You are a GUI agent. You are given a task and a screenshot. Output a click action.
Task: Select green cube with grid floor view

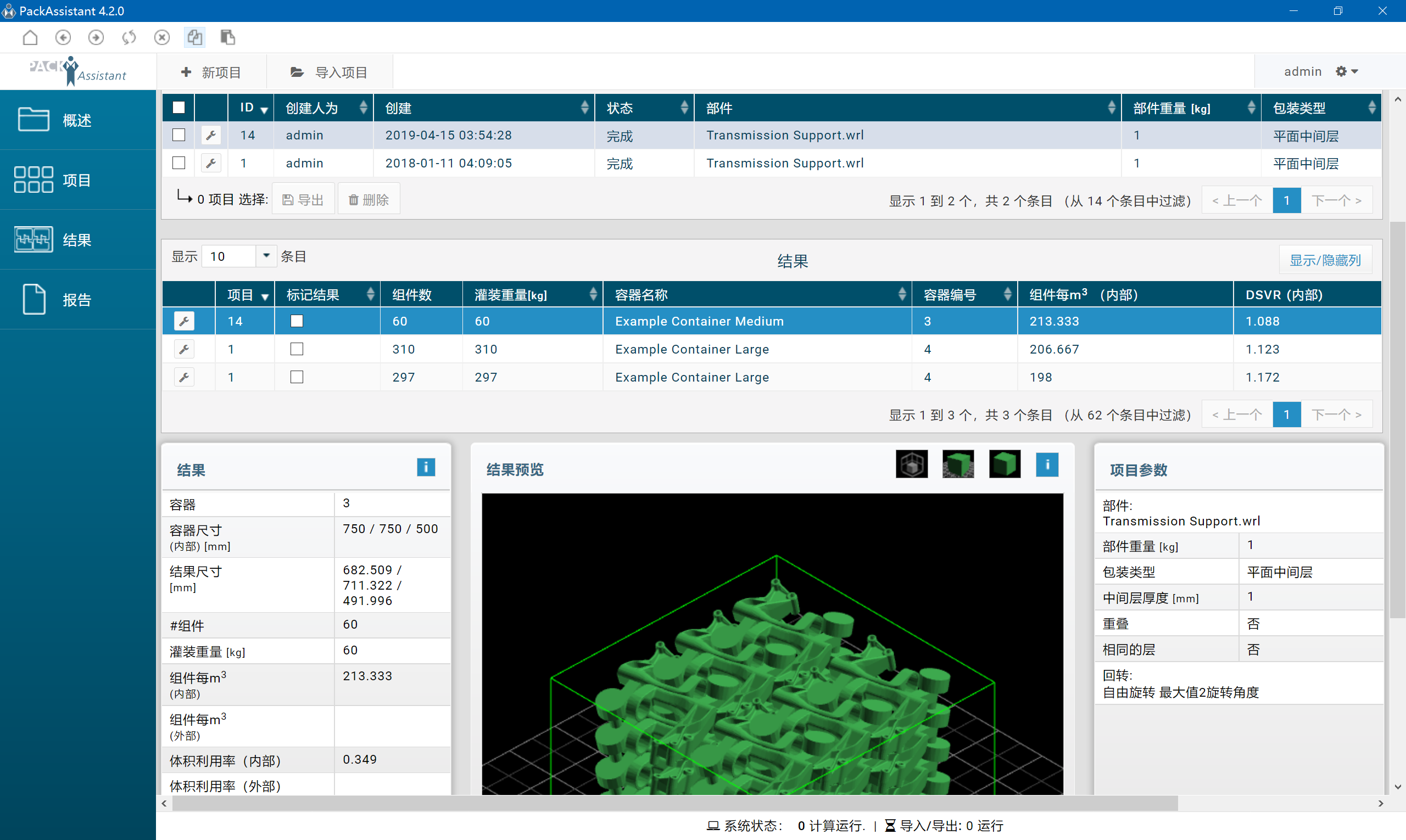[x=958, y=464]
